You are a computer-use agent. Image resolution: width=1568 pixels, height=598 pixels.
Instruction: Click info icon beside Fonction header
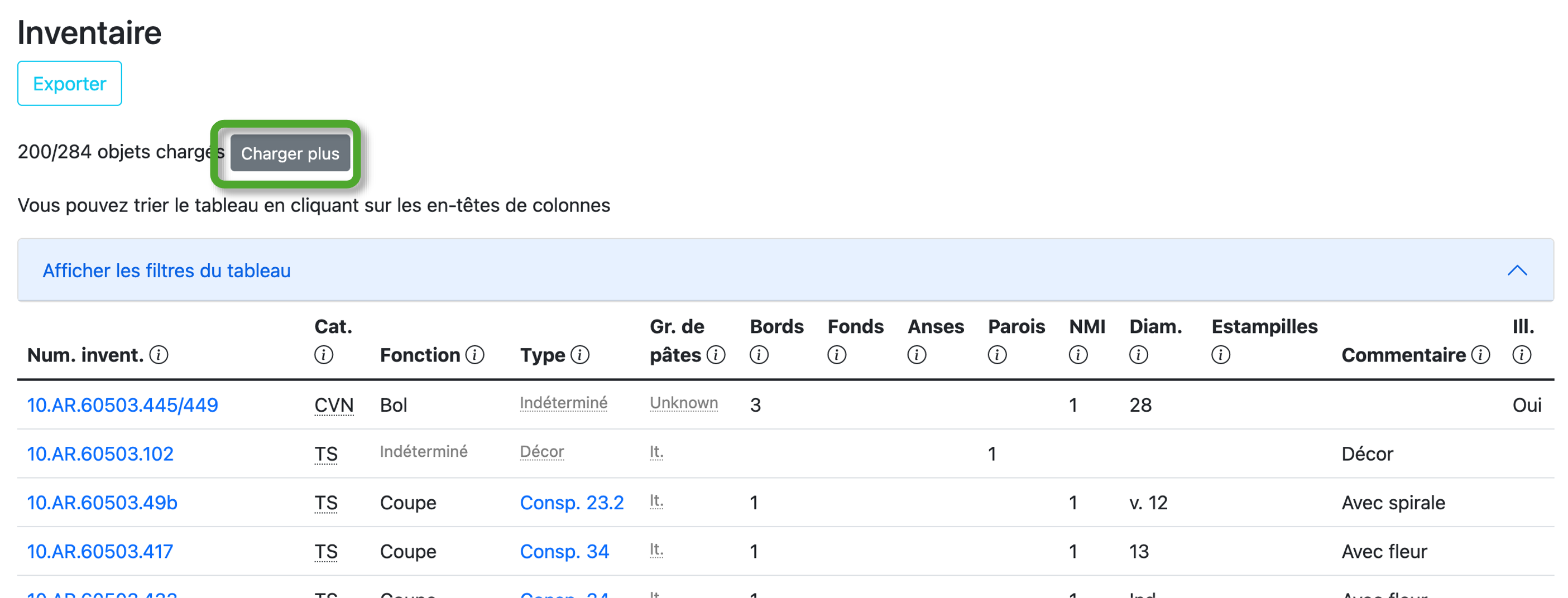click(475, 355)
